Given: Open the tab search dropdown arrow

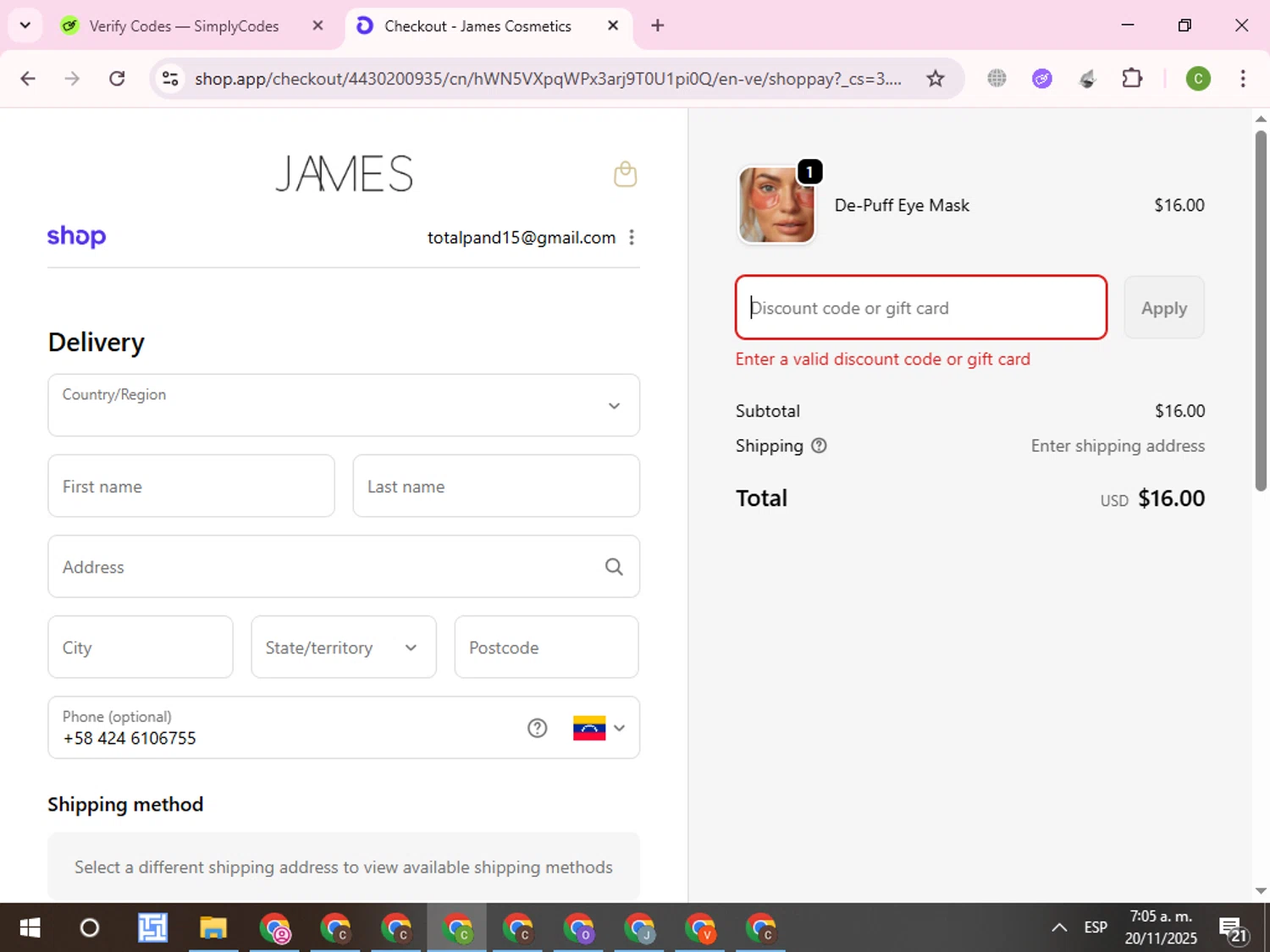Looking at the screenshot, I should (x=25, y=25).
